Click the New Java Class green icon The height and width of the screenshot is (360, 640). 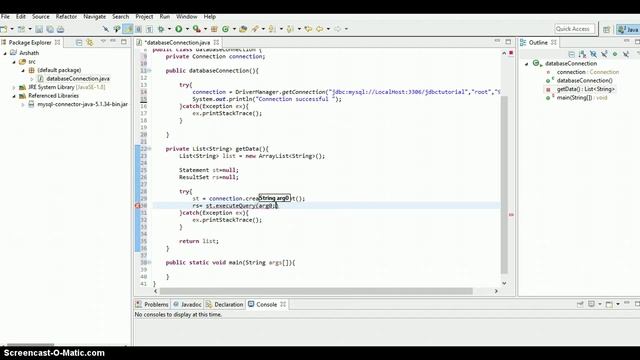(x=225, y=29)
